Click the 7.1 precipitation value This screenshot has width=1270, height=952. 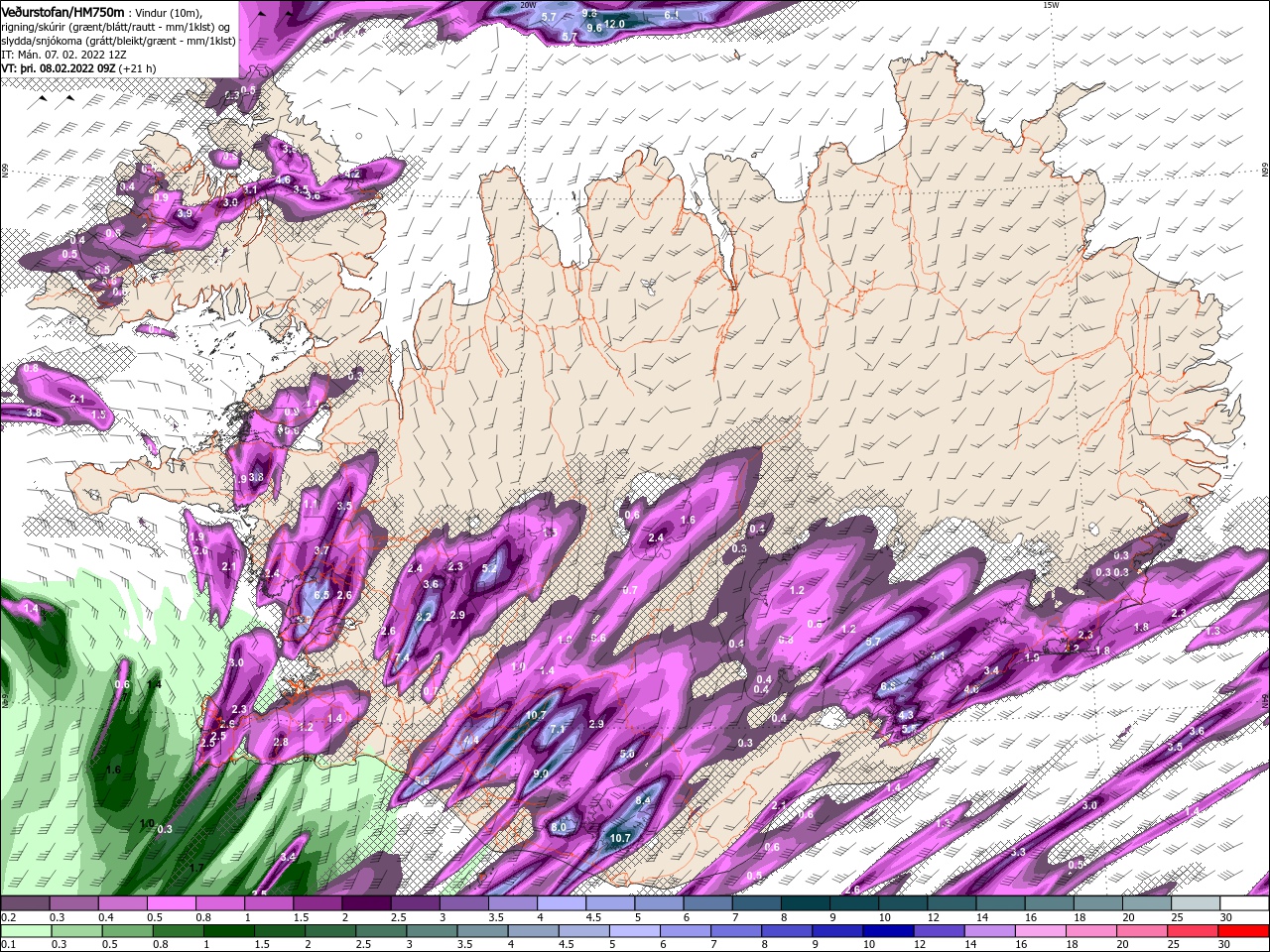pyautogui.click(x=558, y=729)
